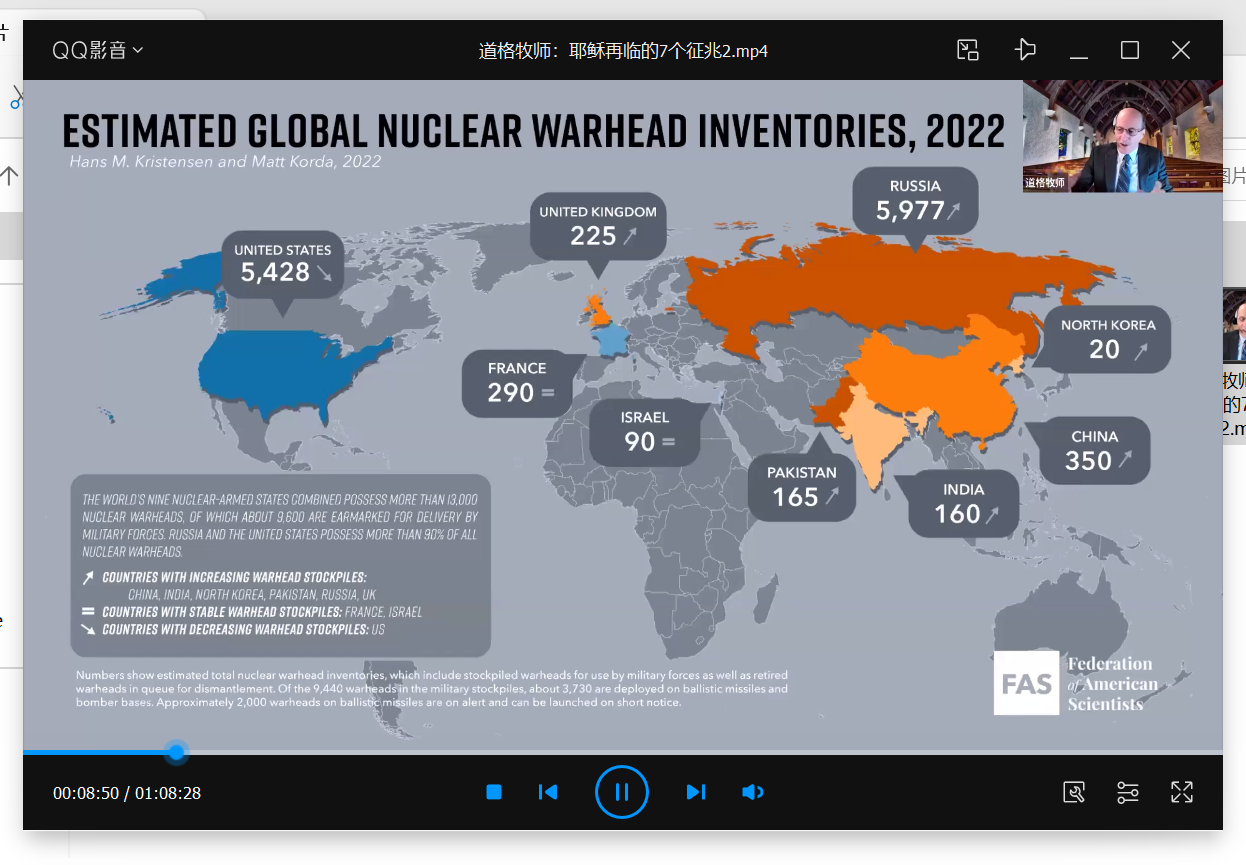Open the playback adjustment sliders panel
Image resolution: width=1246 pixels, height=865 pixels.
pos(1128,792)
